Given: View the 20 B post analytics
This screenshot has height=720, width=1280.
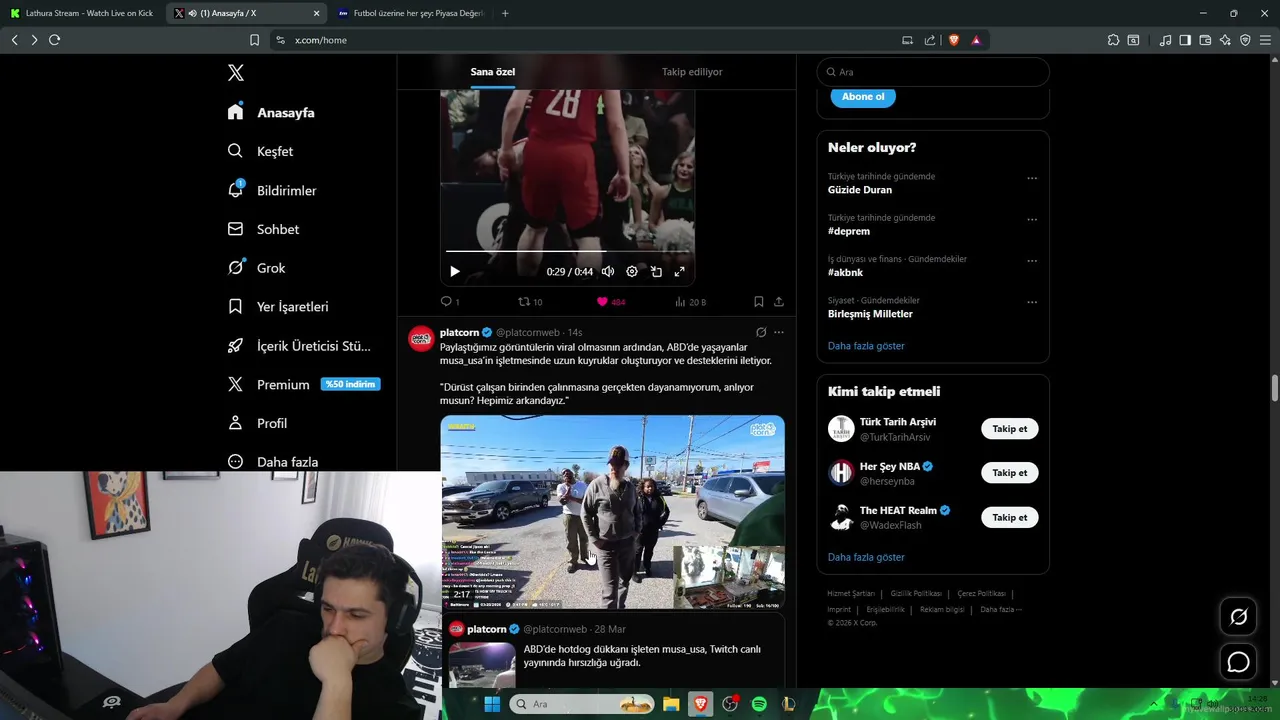Looking at the screenshot, I should pyautogui.click(x=690, y=301).
